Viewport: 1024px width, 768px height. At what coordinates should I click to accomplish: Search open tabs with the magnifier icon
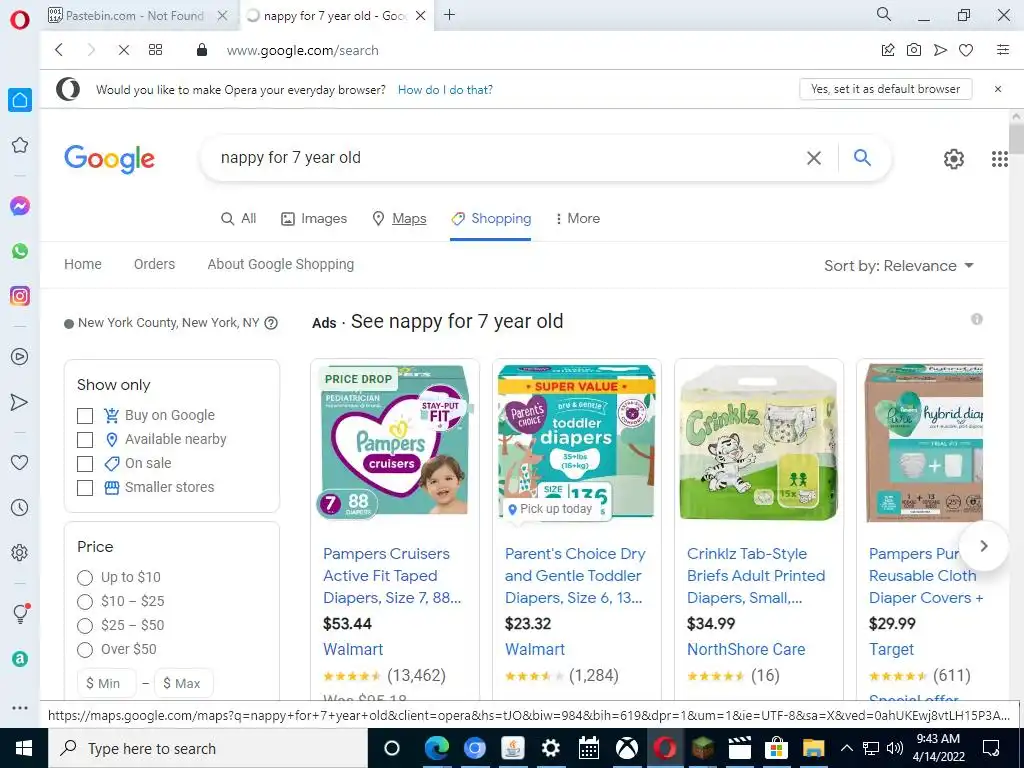tap(884, 14)
